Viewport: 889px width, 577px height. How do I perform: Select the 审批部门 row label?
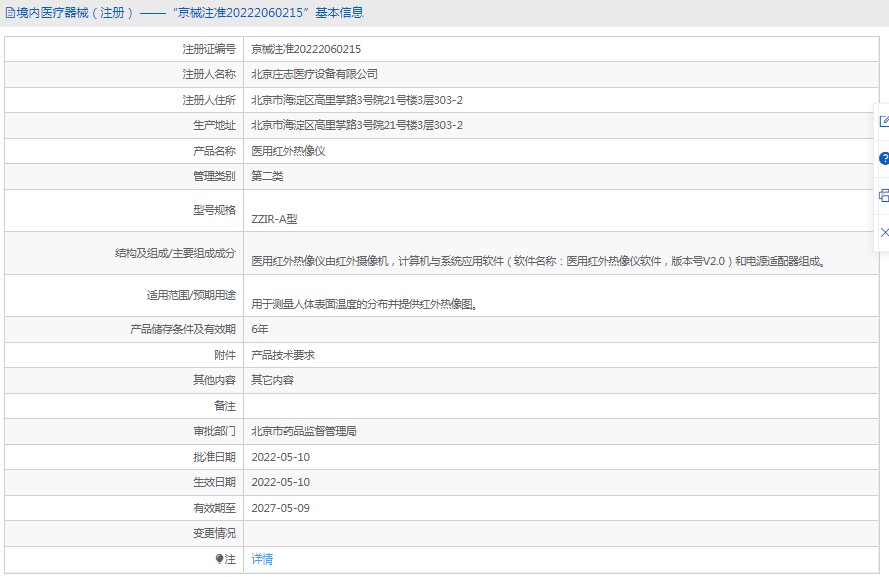(214, 431)
